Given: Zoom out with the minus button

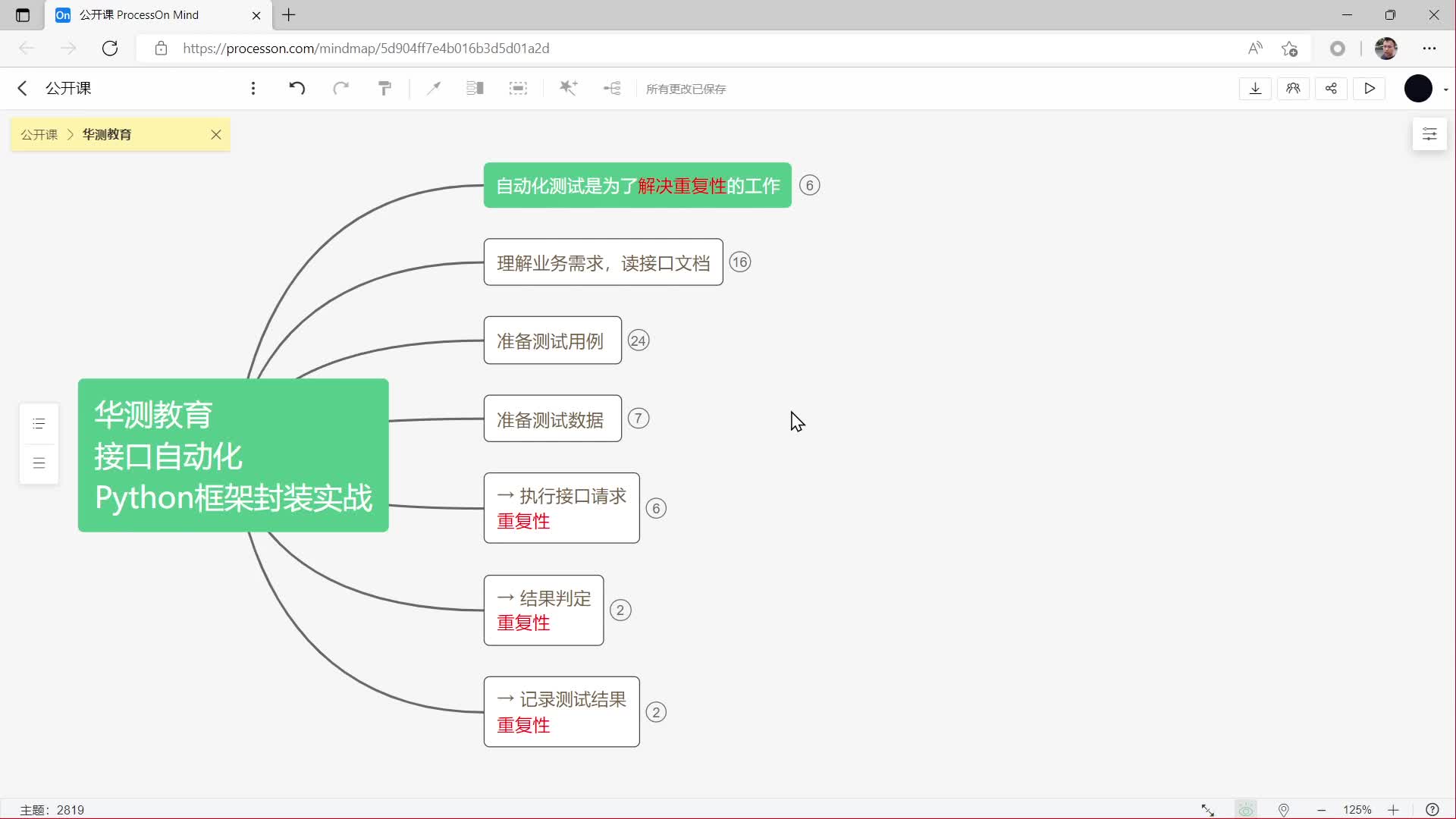Looking at the screenshot, I should (x=1321, y=810).
